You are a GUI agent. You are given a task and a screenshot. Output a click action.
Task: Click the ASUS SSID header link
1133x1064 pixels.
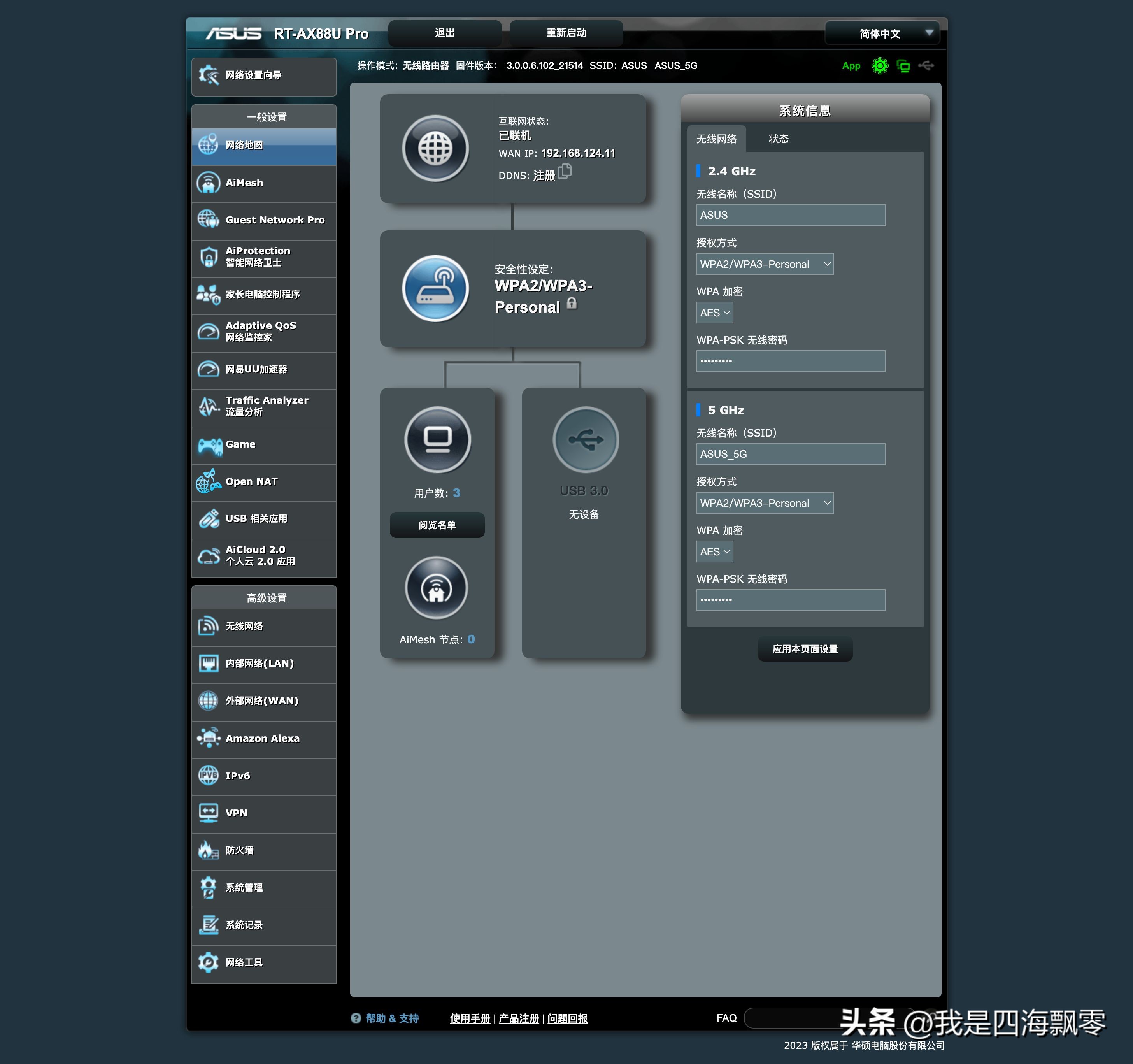[634, 65]
